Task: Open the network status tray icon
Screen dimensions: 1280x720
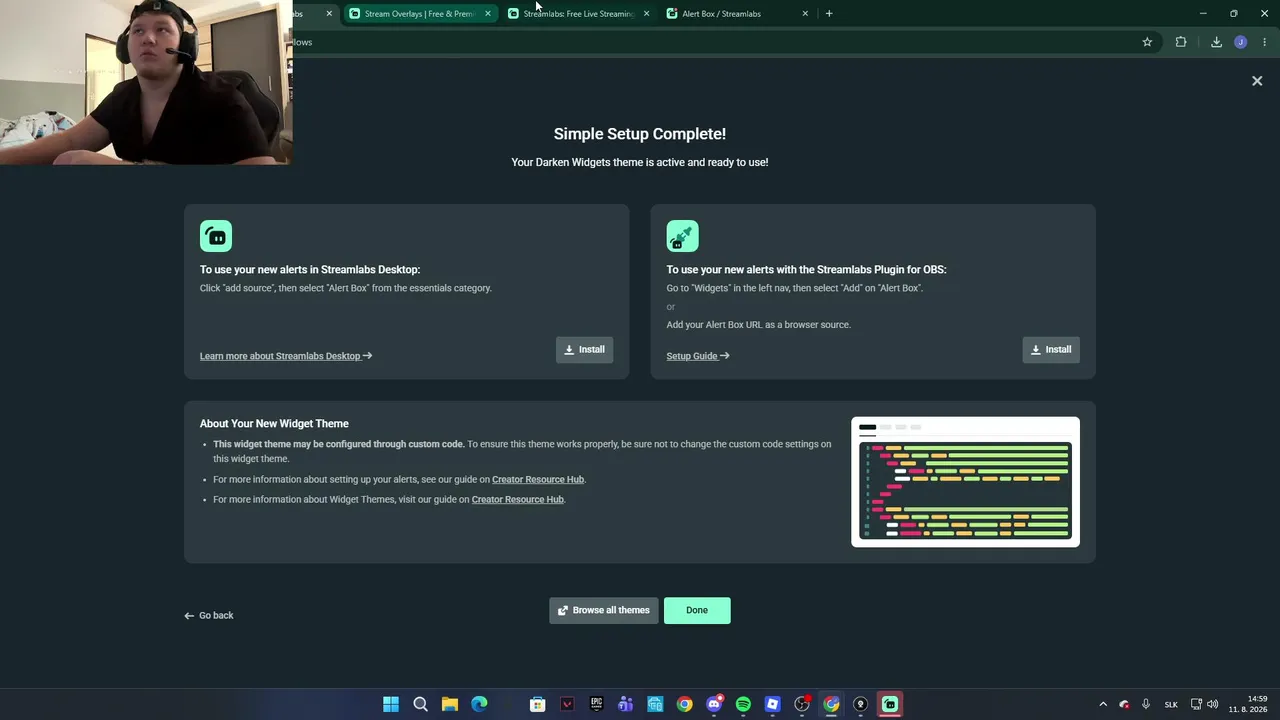Action: click(1196, 704)
